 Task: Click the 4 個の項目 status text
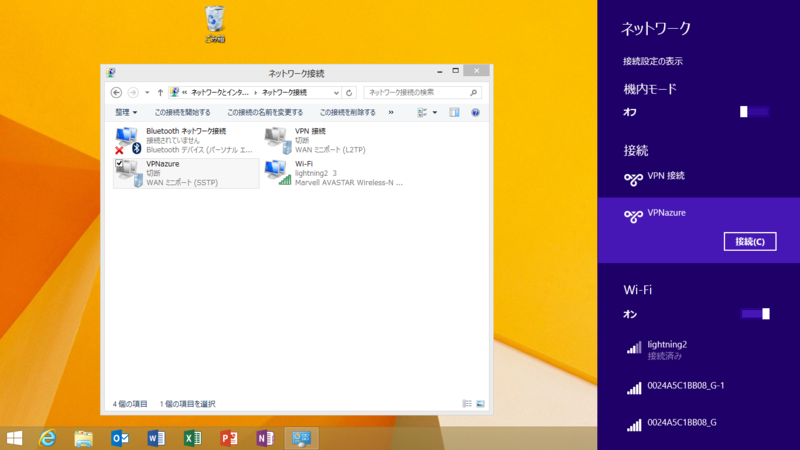click(130, 404)
